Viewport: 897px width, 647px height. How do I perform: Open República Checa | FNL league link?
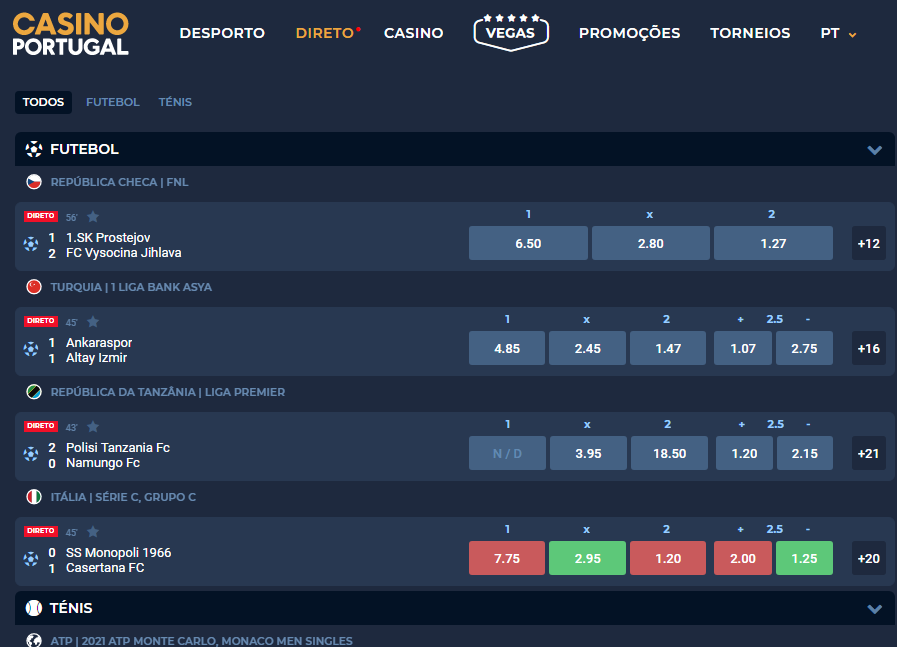click(120, 182)
